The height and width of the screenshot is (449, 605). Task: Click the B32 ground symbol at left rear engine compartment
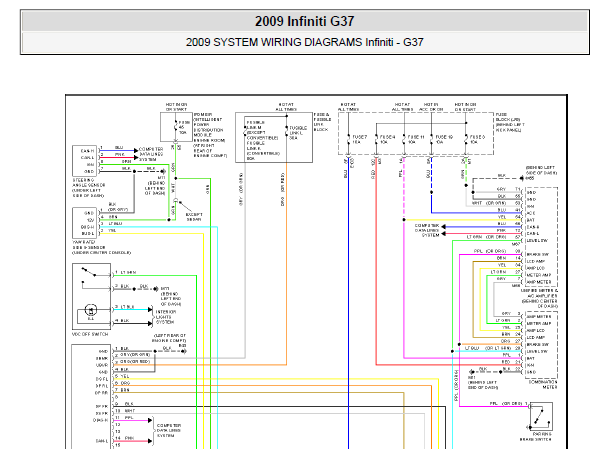tap(184, 351)
